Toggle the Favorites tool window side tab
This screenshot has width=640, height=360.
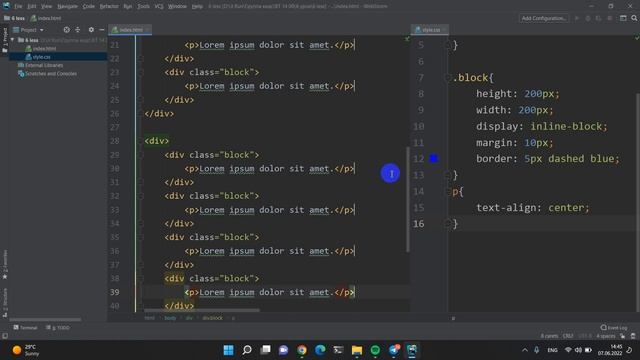4,264
